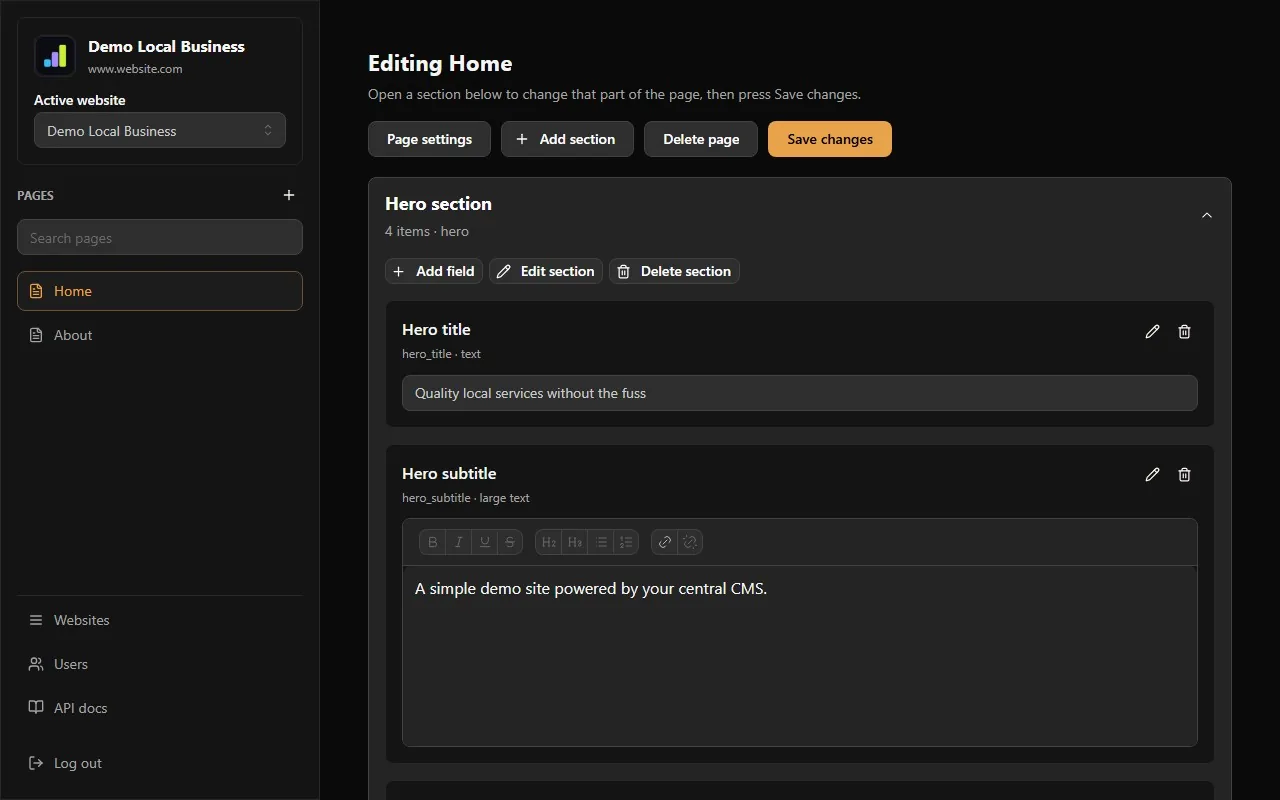Toggle bold formatting in Hero subtitle editor

pyautogui.click(x=433, y=542)
